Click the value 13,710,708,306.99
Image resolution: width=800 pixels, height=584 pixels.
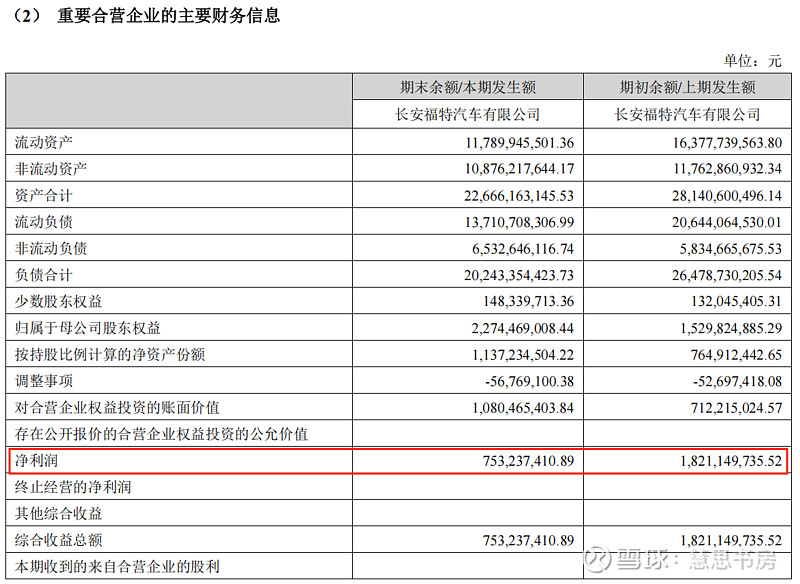(x=519, y=222)
